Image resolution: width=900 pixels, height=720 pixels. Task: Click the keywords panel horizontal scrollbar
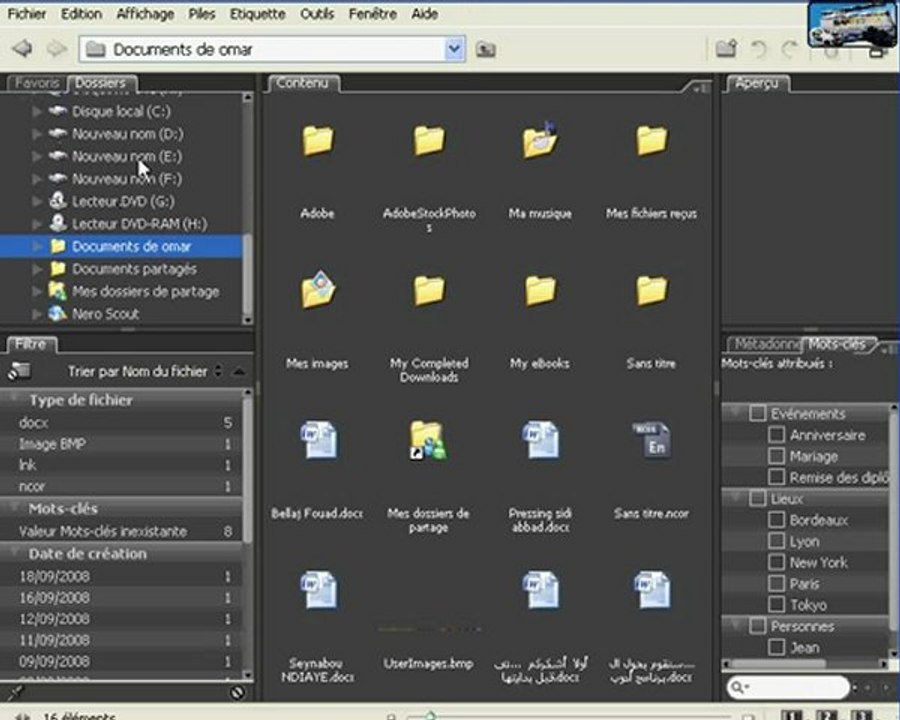coord(777,664)
